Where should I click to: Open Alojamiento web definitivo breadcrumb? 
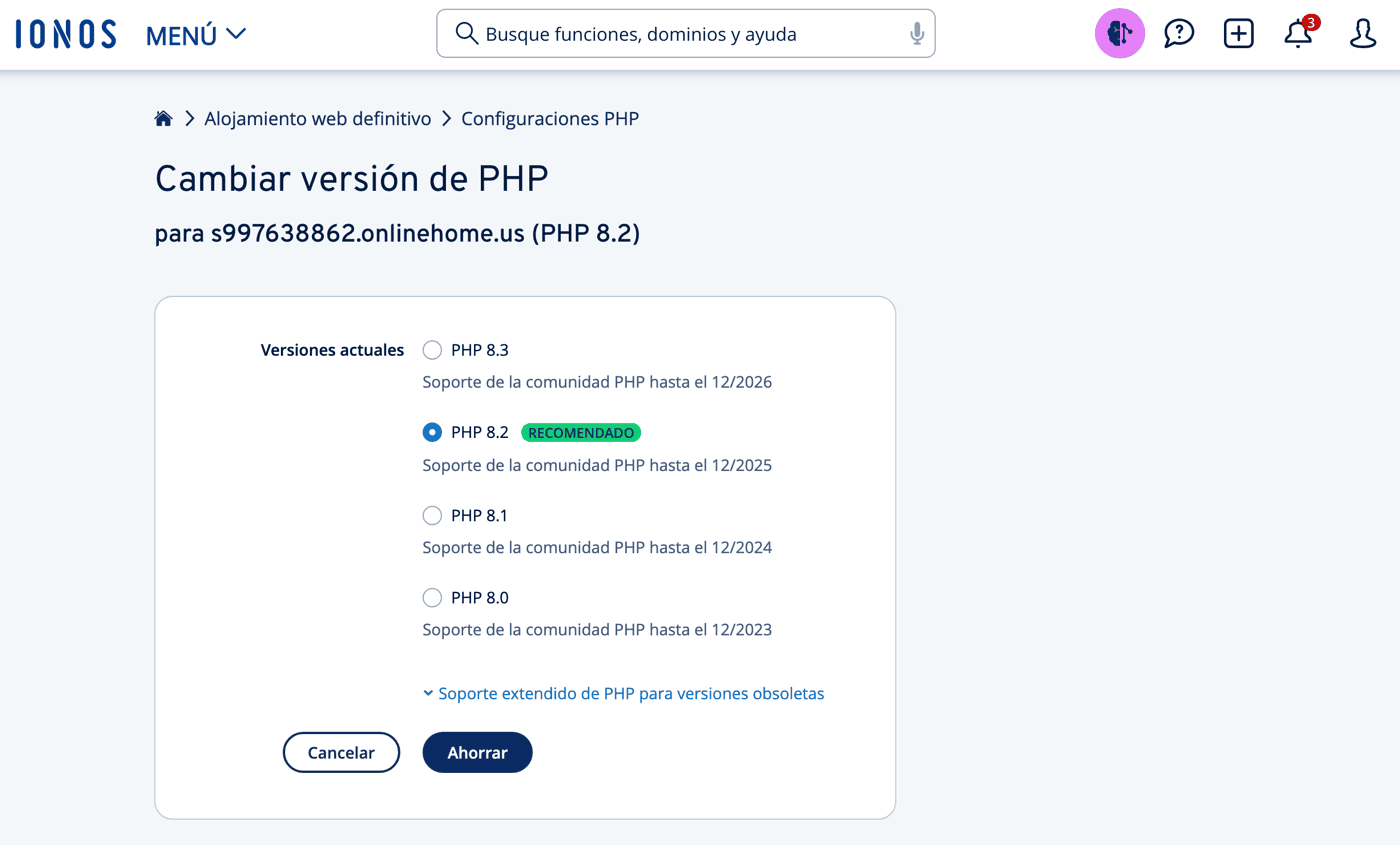[x=318, y=119]
